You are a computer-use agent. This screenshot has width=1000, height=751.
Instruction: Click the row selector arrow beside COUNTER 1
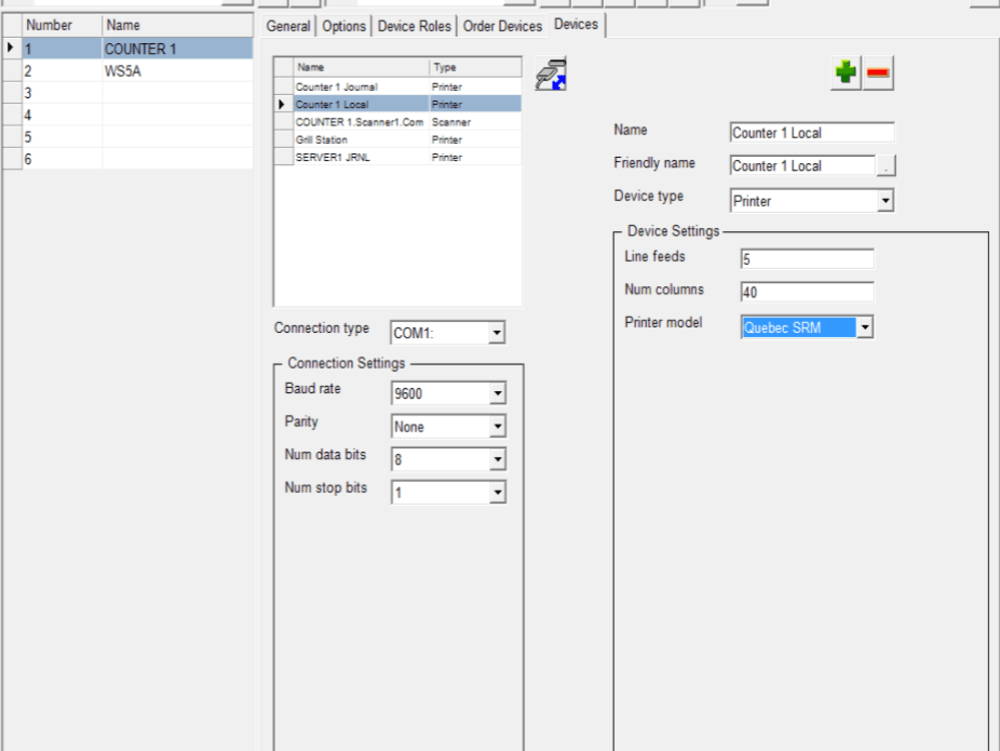click(x=8, y=46)
